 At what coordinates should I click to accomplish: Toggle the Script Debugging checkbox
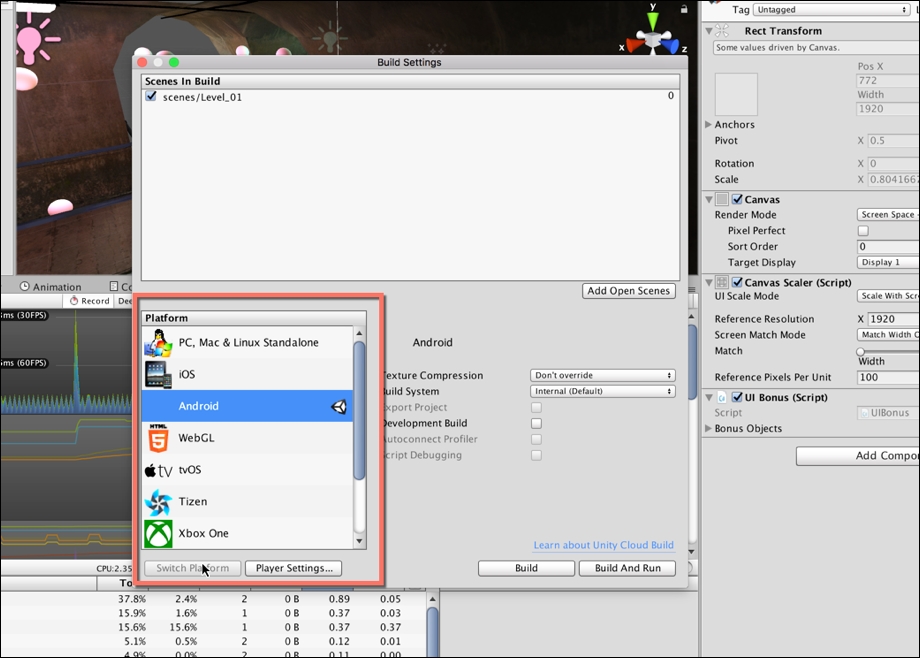click(x=536, y=455)
